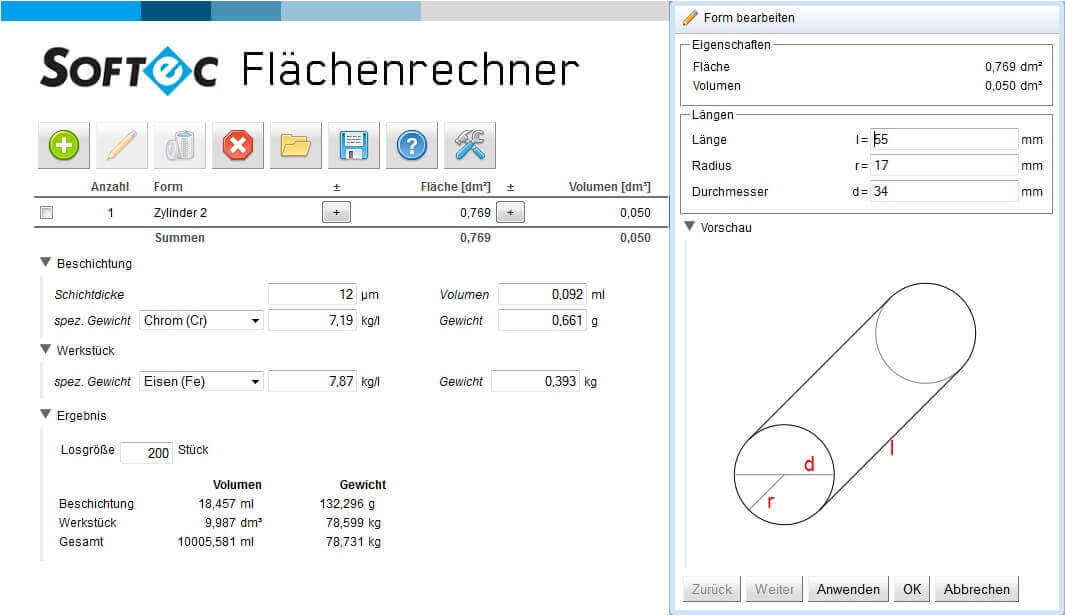Open a saved project via the folder icon

pos(295,144)
